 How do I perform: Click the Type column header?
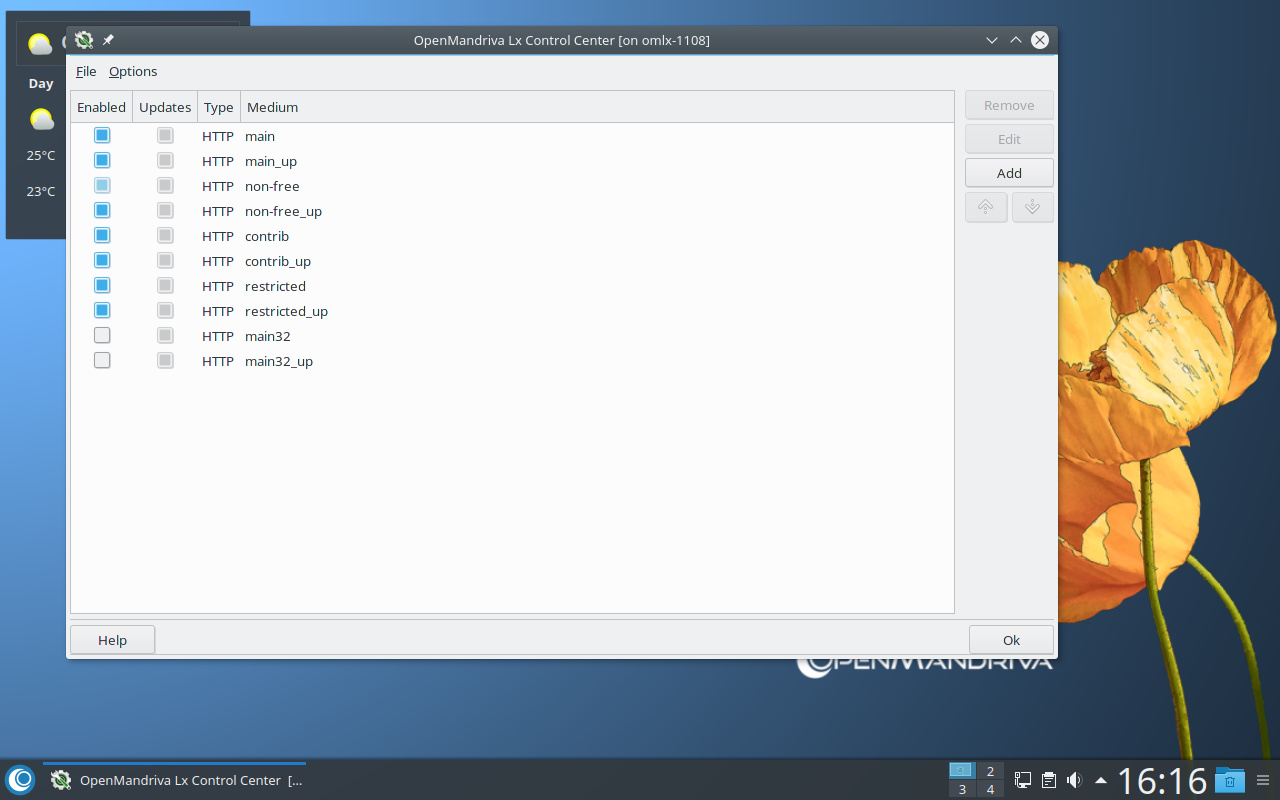coord(218,107)
